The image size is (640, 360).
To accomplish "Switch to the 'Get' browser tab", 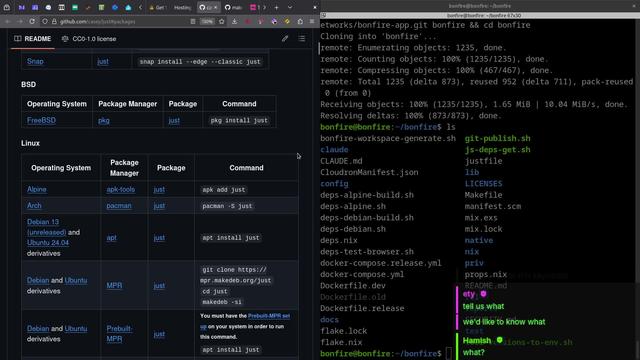I will point(158,7).
